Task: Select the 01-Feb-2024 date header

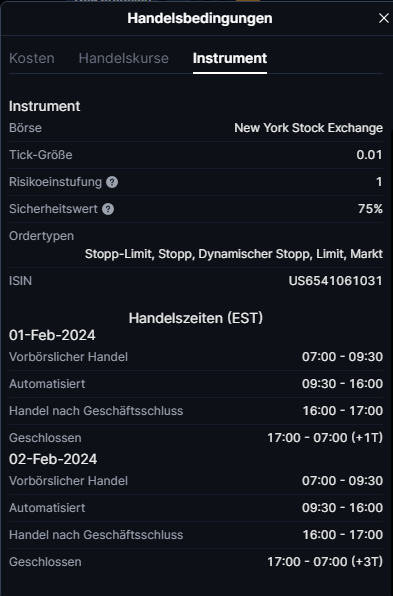Action: (x=52, y=335)
